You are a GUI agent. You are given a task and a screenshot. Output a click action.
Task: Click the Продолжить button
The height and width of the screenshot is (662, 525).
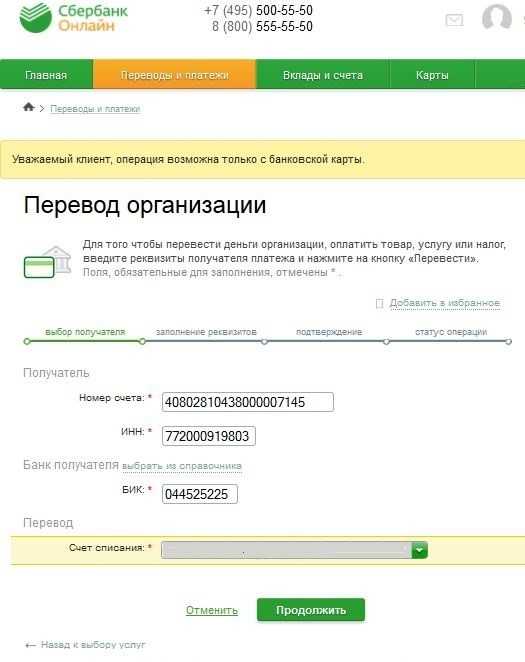click(x=311, y=610)
